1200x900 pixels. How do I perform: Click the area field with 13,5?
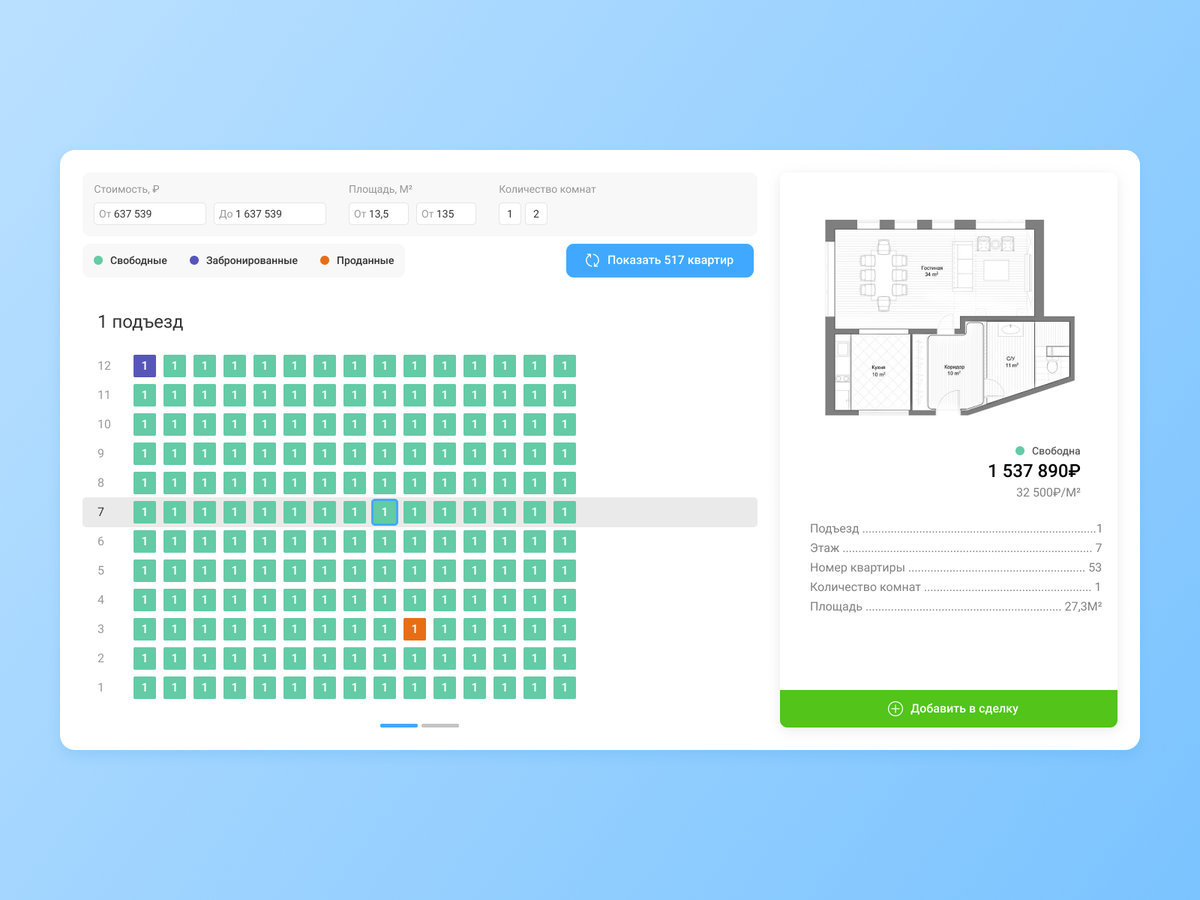pyautogui.click(x=378, y=214)
